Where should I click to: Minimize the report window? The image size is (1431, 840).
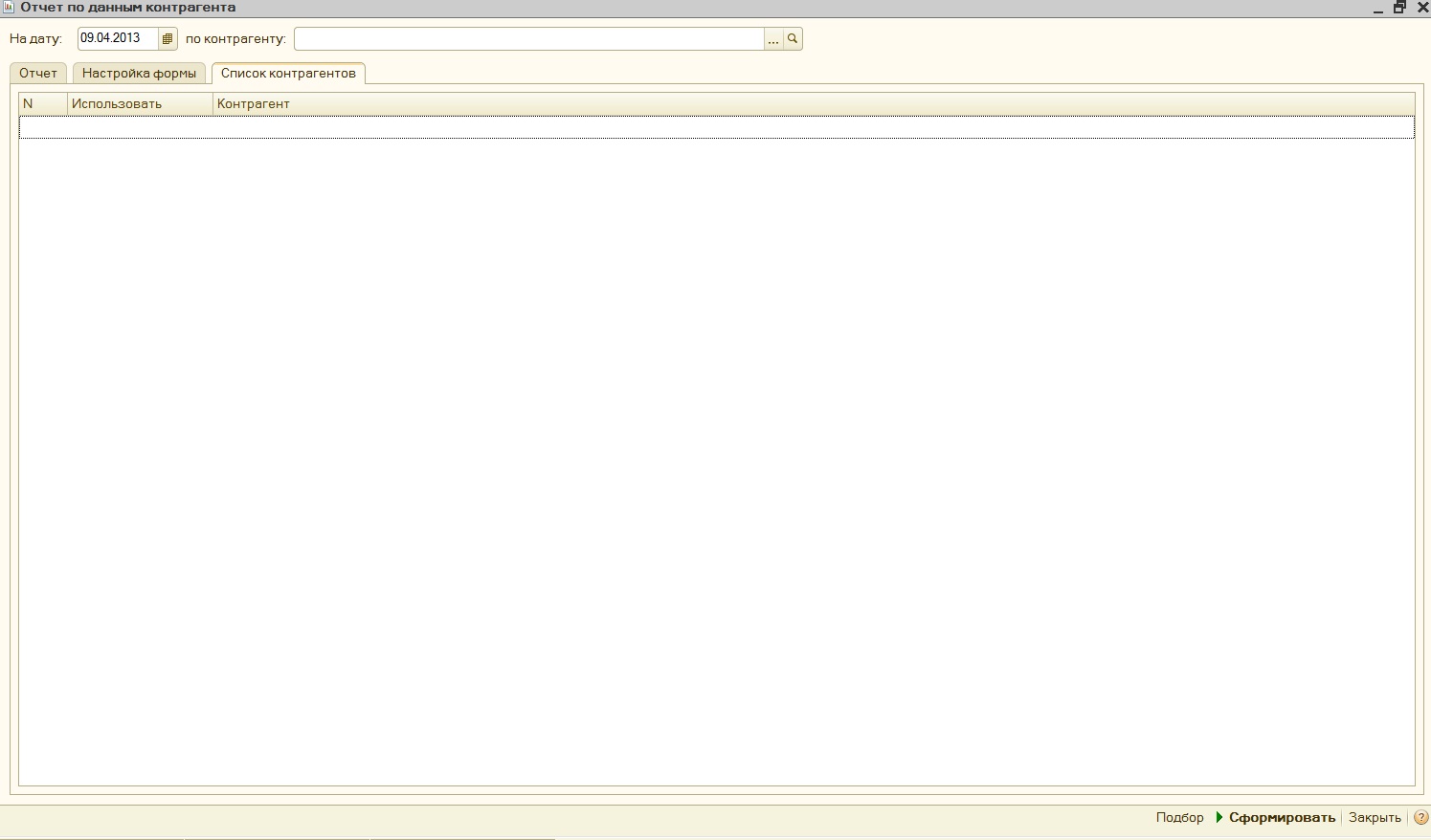click(x=1378, y=8)
